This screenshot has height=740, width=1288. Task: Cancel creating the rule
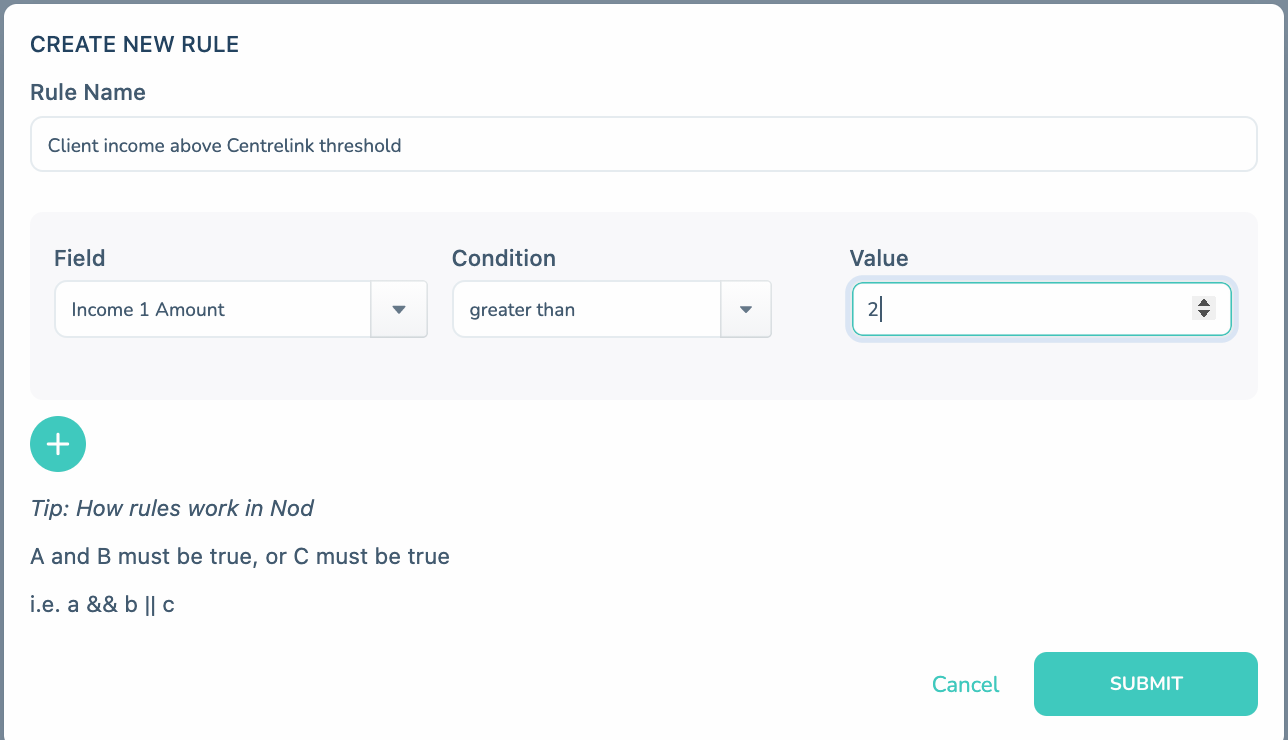965,684
